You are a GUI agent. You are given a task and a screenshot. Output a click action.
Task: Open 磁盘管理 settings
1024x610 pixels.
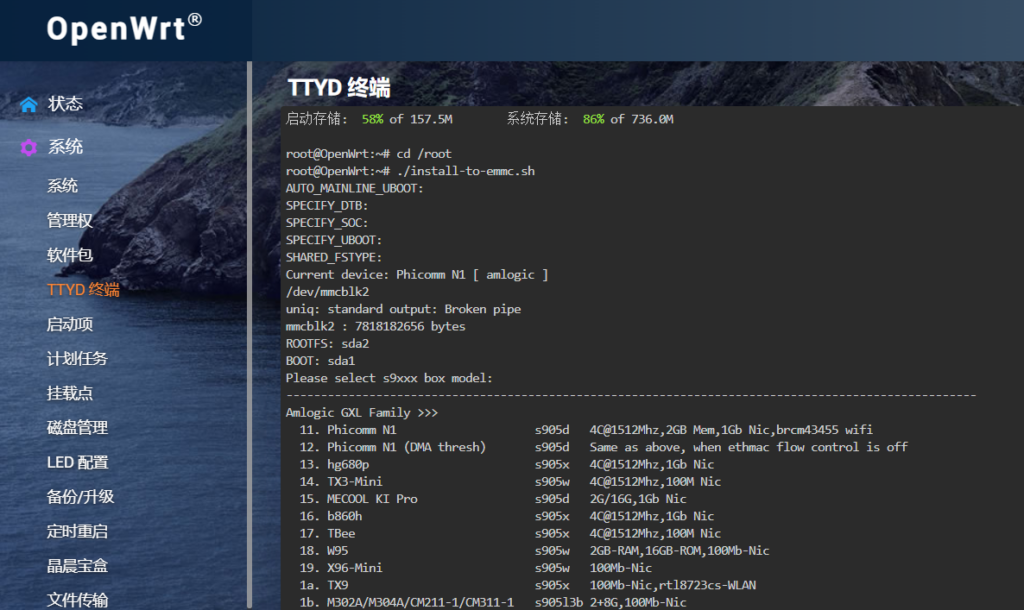[71, 427]
